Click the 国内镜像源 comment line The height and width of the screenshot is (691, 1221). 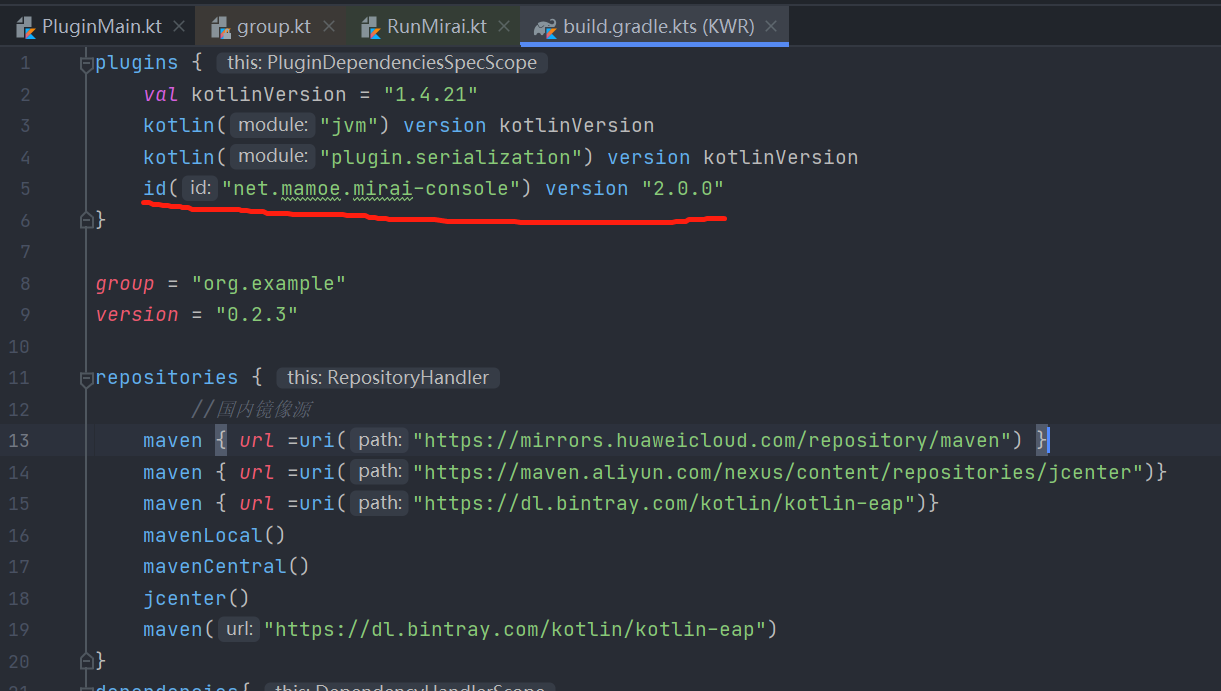252,409
